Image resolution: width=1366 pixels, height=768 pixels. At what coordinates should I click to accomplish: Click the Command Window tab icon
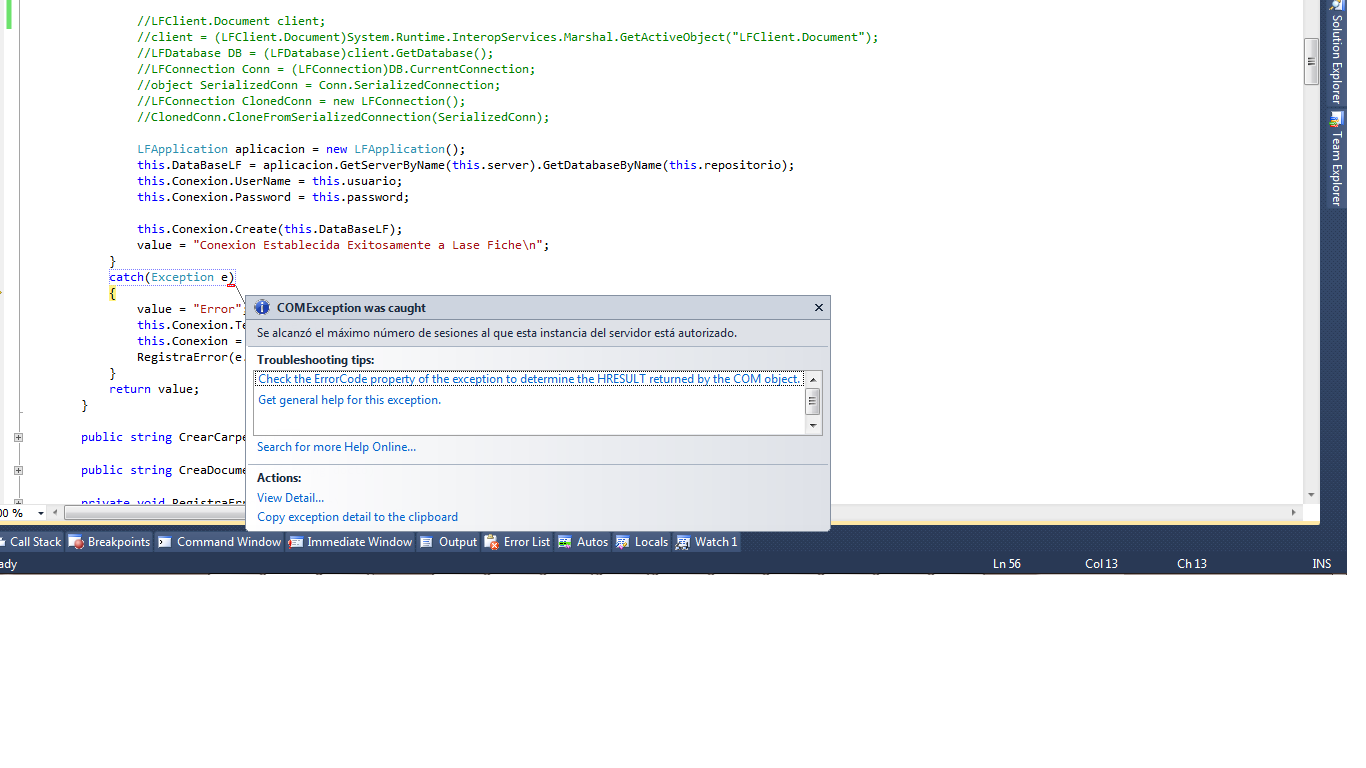165,542
